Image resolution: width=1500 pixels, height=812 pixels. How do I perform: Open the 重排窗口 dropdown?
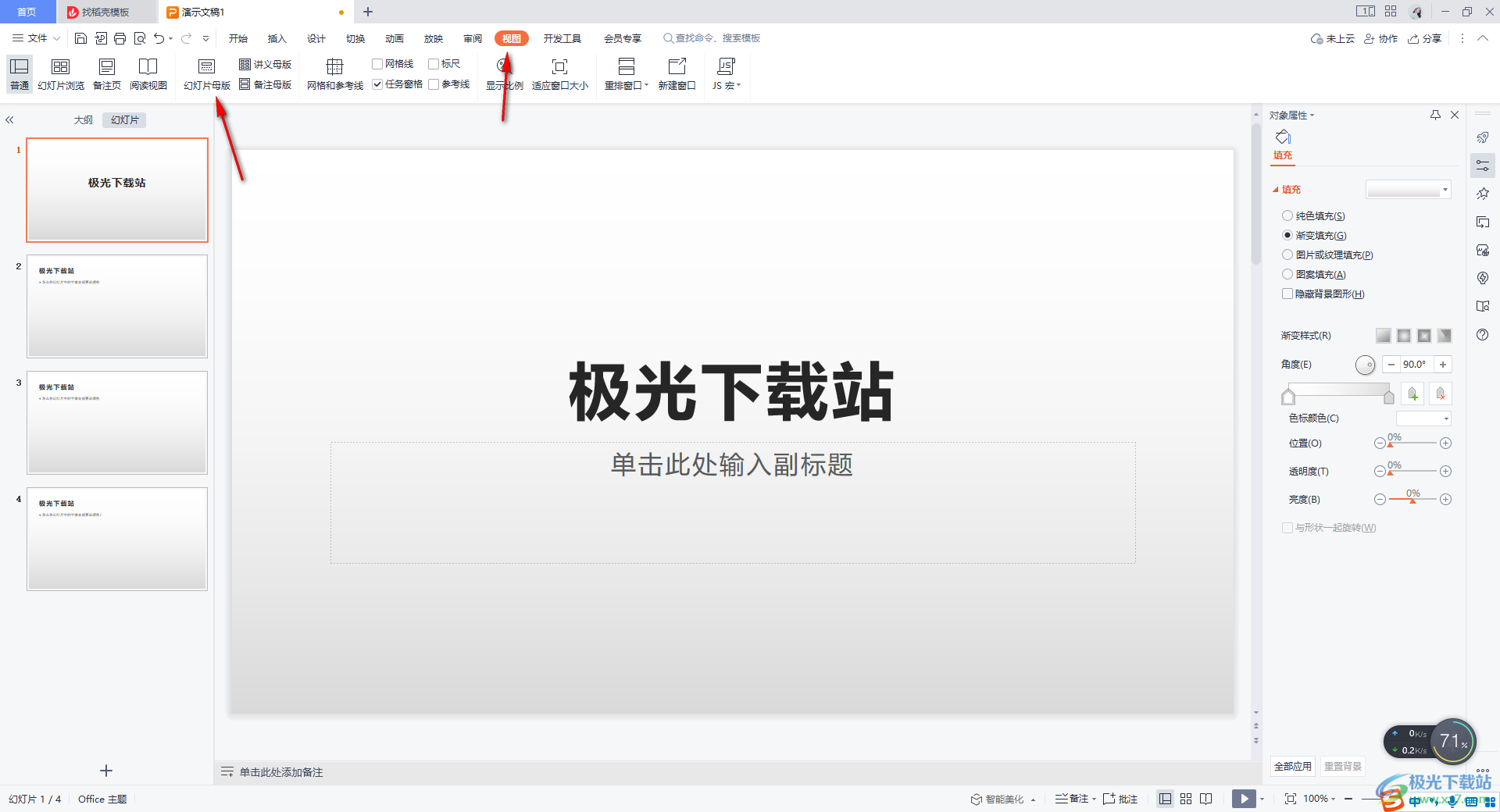[627, 74]
